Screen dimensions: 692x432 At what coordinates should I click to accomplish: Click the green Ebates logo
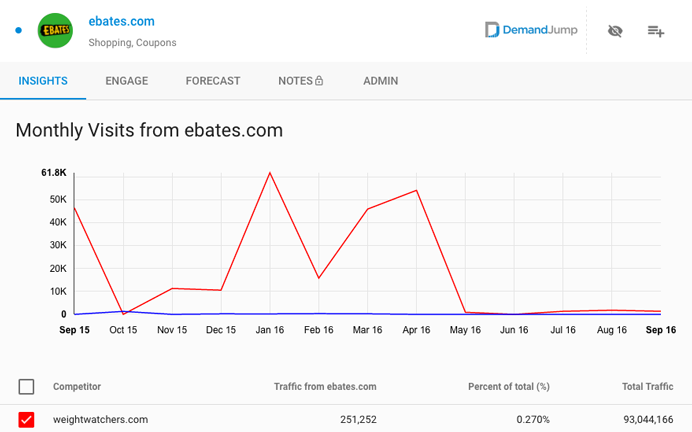(55, 30)
